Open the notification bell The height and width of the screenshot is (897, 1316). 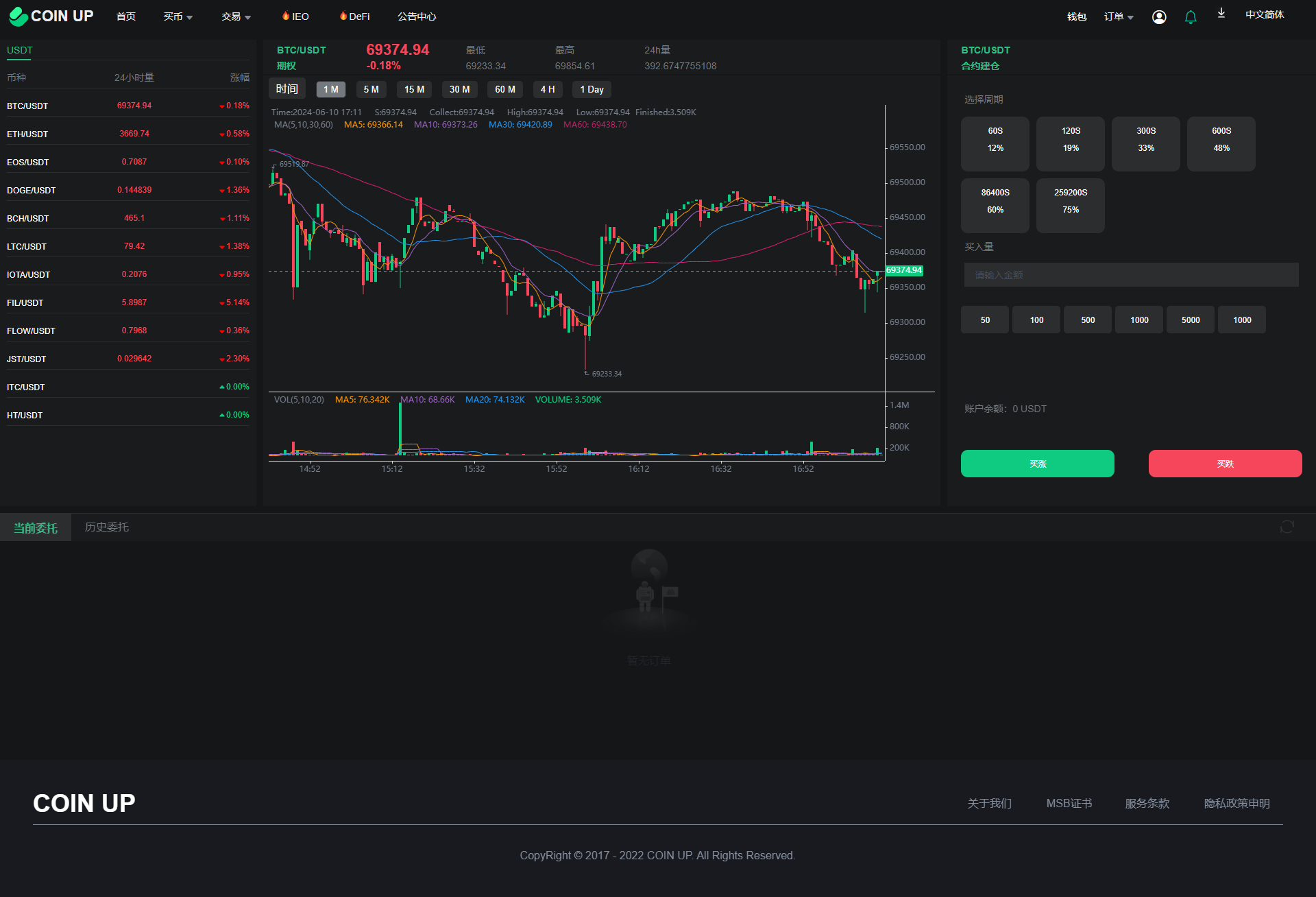point(1191,17)
